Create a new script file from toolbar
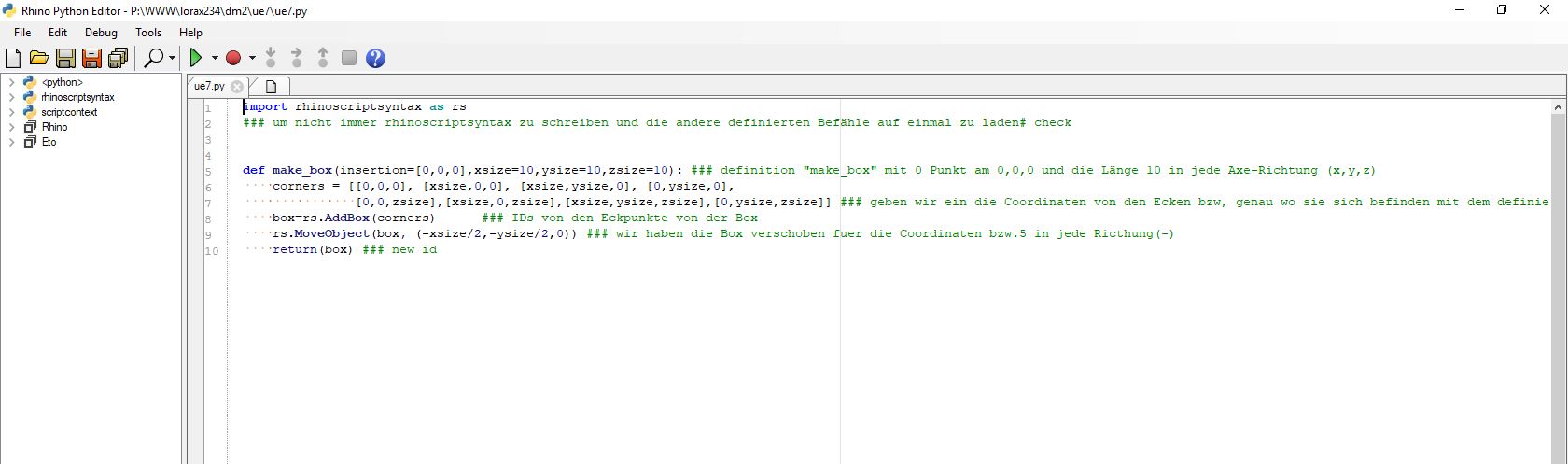Viewport: 1568px width, 464px height. pyautogui.click(x=13, y=59)
